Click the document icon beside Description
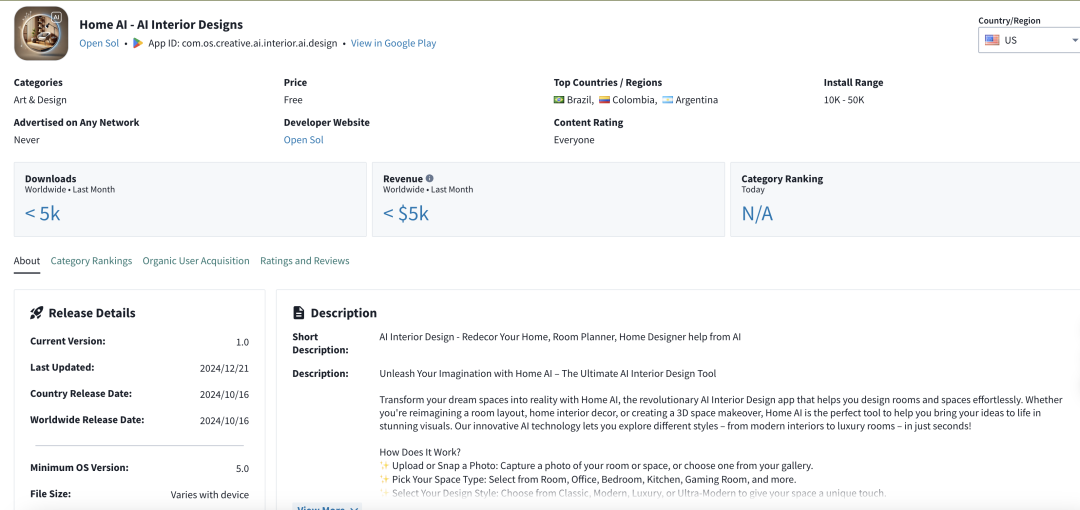 (x=298, y=313)
